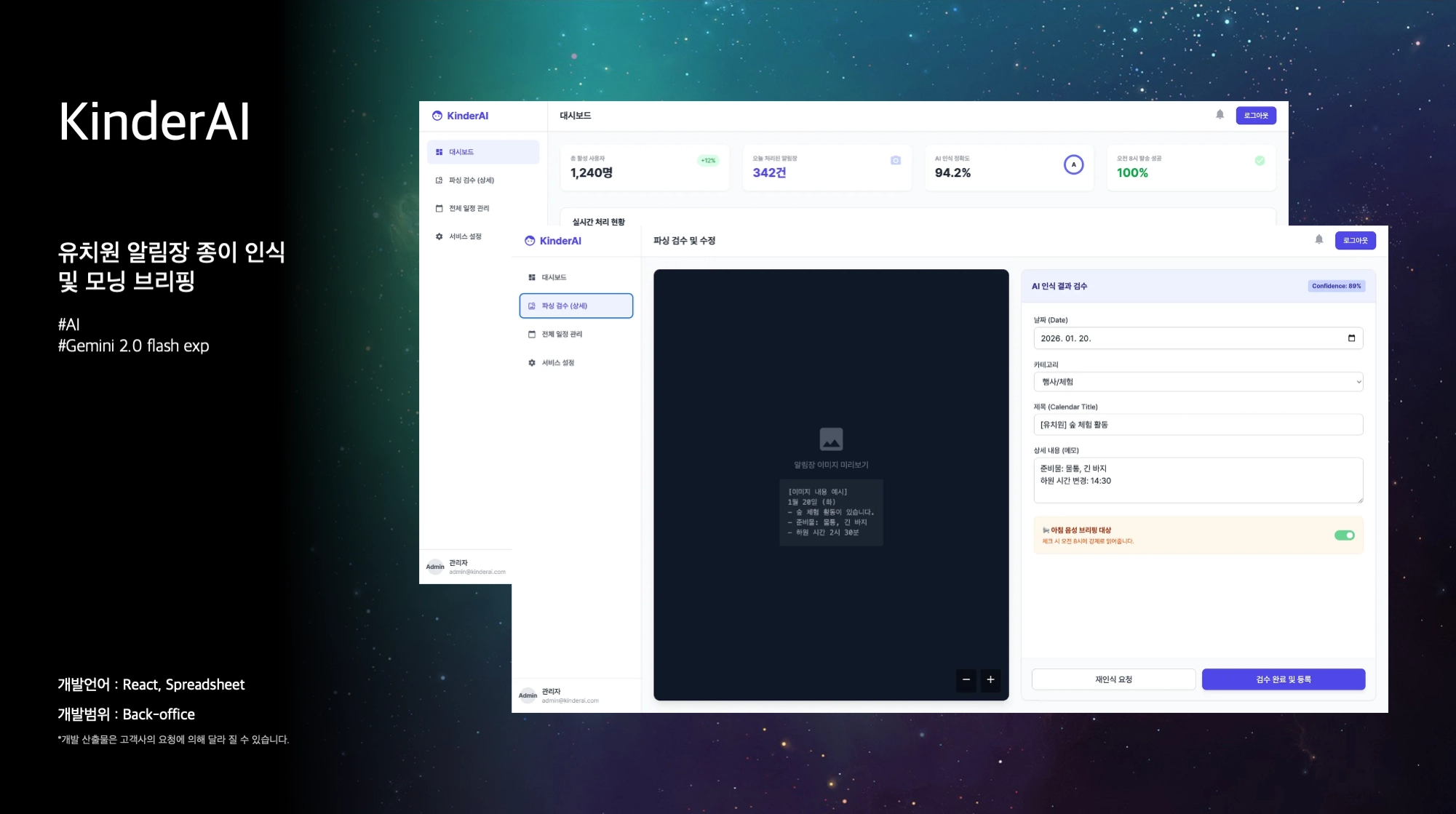The width and height of the screenshot is (1456, 814).
Task: Click the notification bell in the front window
Action: [1318, 240]
